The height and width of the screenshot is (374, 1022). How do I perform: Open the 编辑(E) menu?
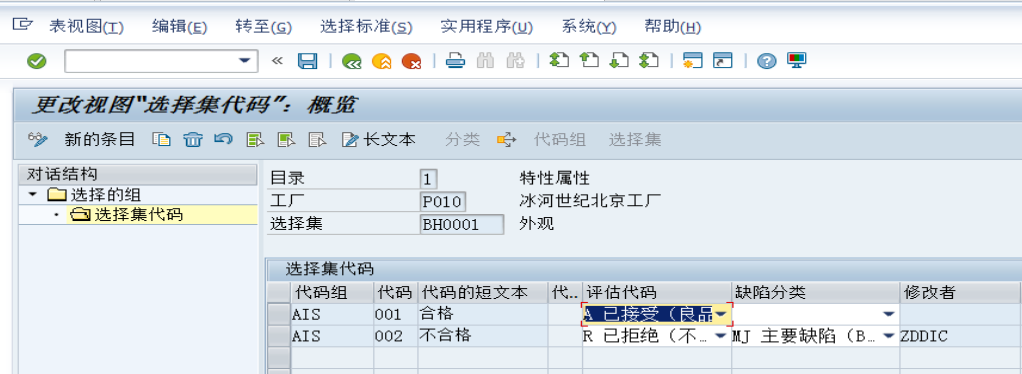click(x=179, y=27)
